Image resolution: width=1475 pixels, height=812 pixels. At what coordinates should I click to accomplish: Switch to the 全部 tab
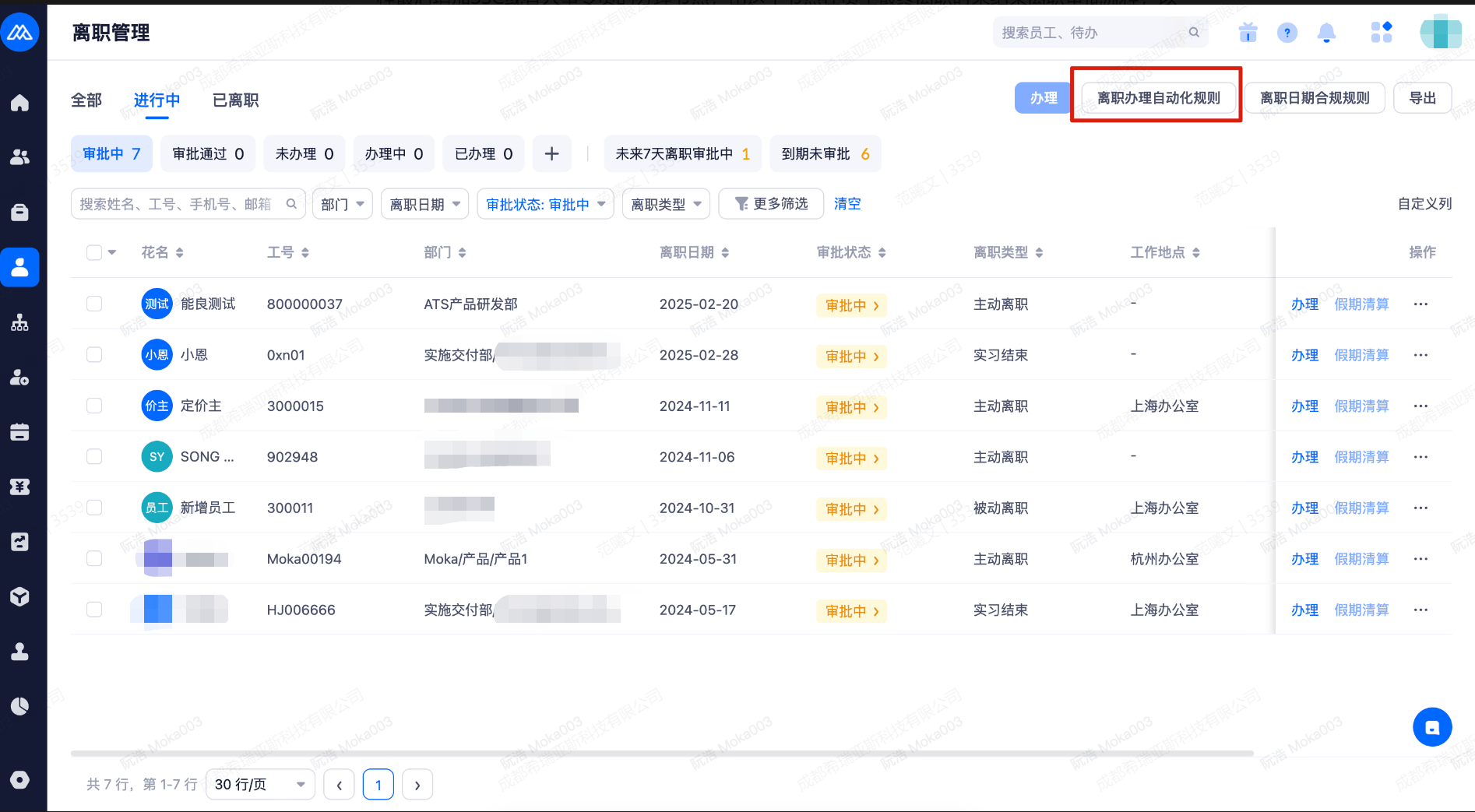[x=86, y=100]
